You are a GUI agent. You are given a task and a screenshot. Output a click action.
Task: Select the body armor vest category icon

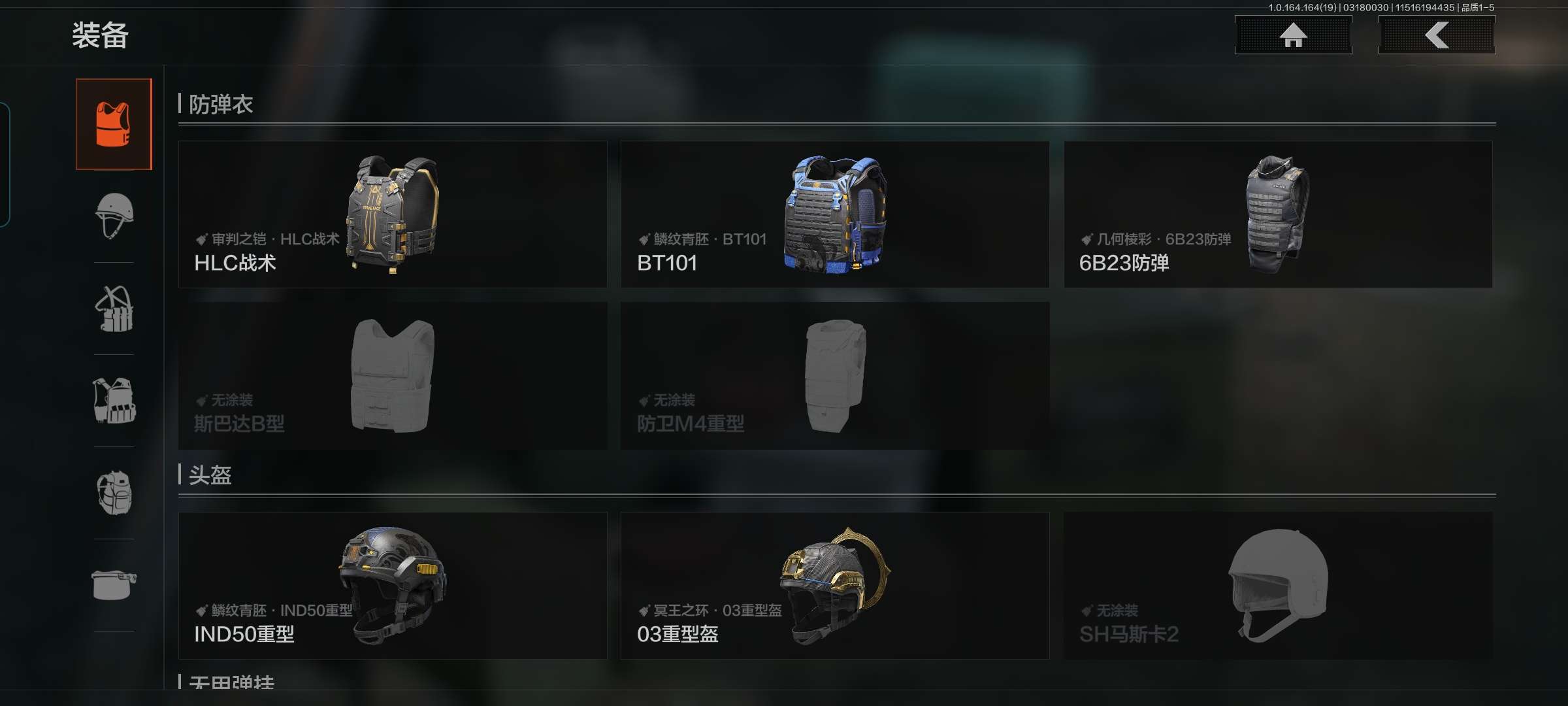[114, 124]
